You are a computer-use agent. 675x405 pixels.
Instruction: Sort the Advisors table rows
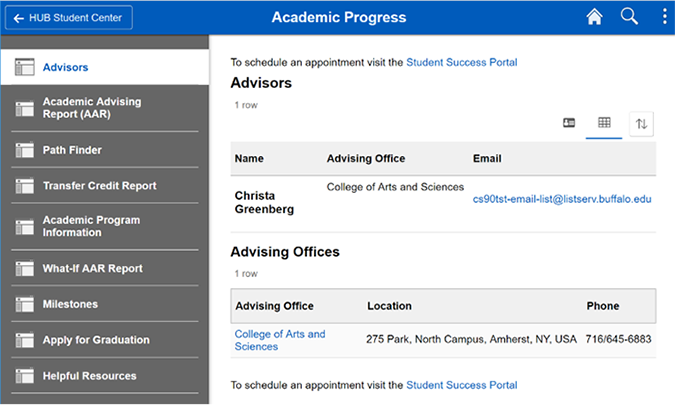tap(641, 123)
